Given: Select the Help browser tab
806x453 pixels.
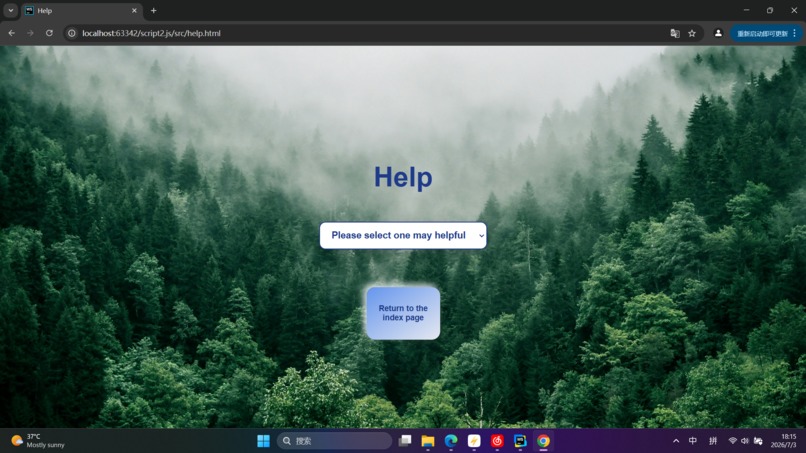Looking at the screenshot, I should pyautogui.click(x=81, y=10).
